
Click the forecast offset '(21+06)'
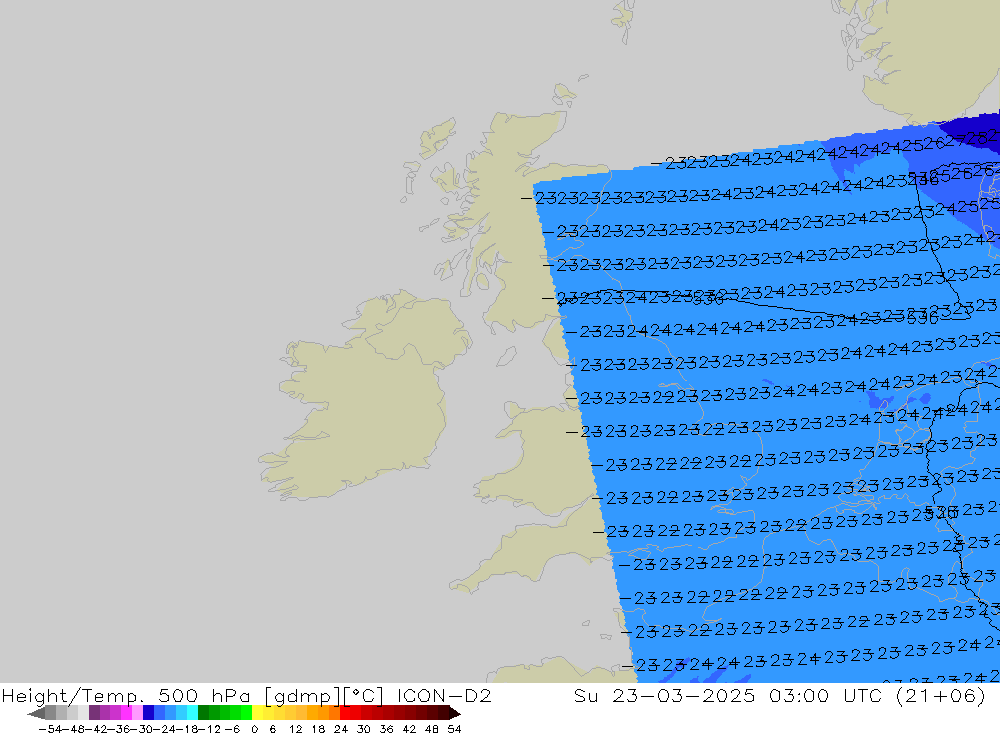pyautogui.click(x=941, y=696)
